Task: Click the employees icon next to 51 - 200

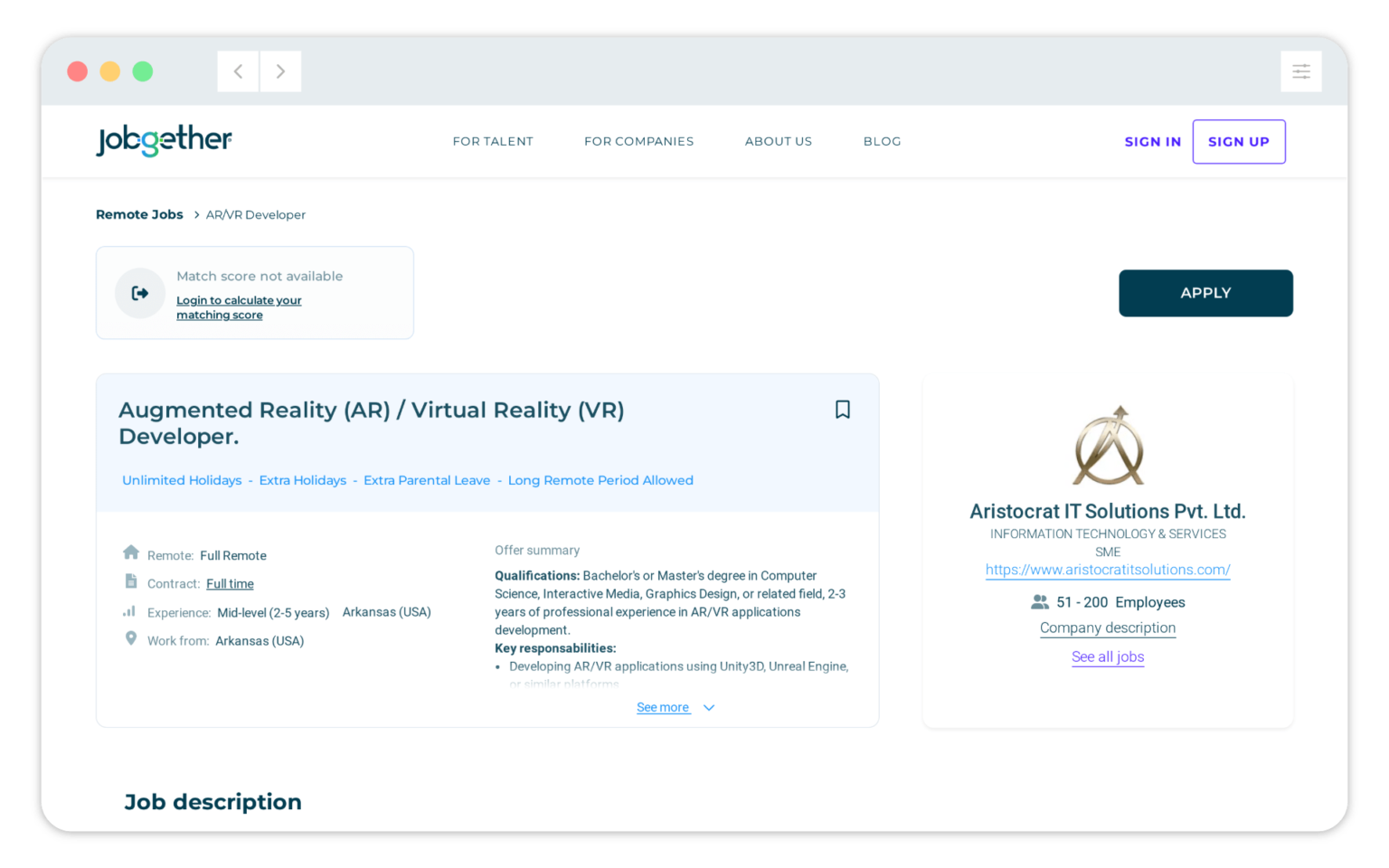Action: click(1040, 602)
